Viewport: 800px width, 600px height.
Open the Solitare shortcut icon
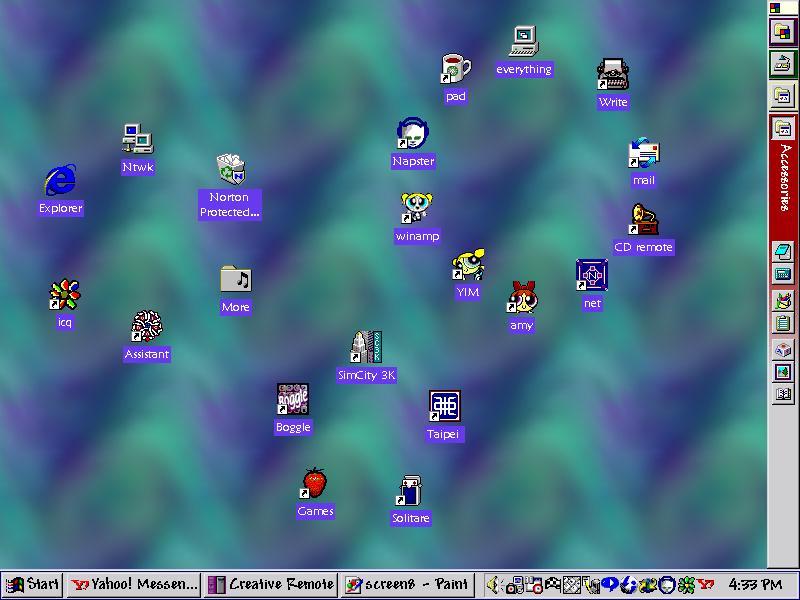[410, 490]
